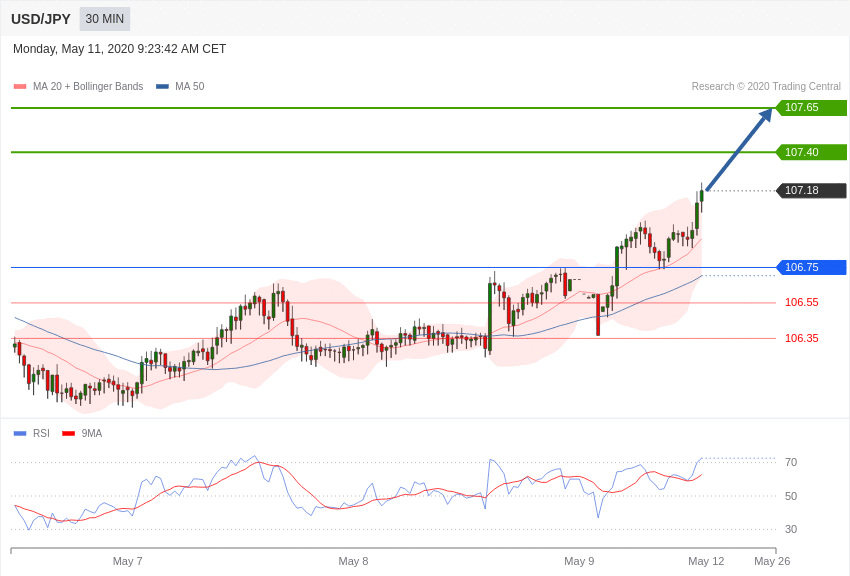This screenshot has width=850, height=576.
Task: Click the red 9MA legend swatch
Action: [x=69, y=433]
